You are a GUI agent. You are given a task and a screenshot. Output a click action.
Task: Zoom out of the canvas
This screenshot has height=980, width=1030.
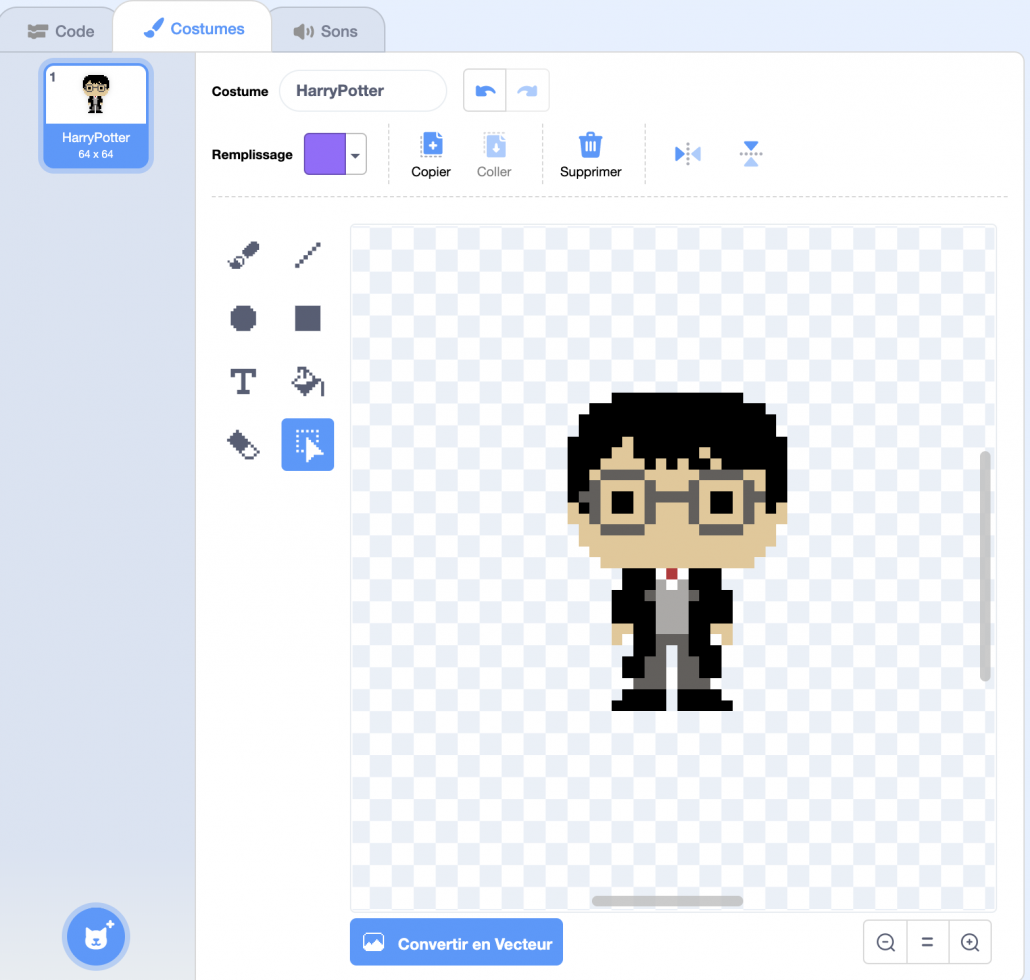885,942
